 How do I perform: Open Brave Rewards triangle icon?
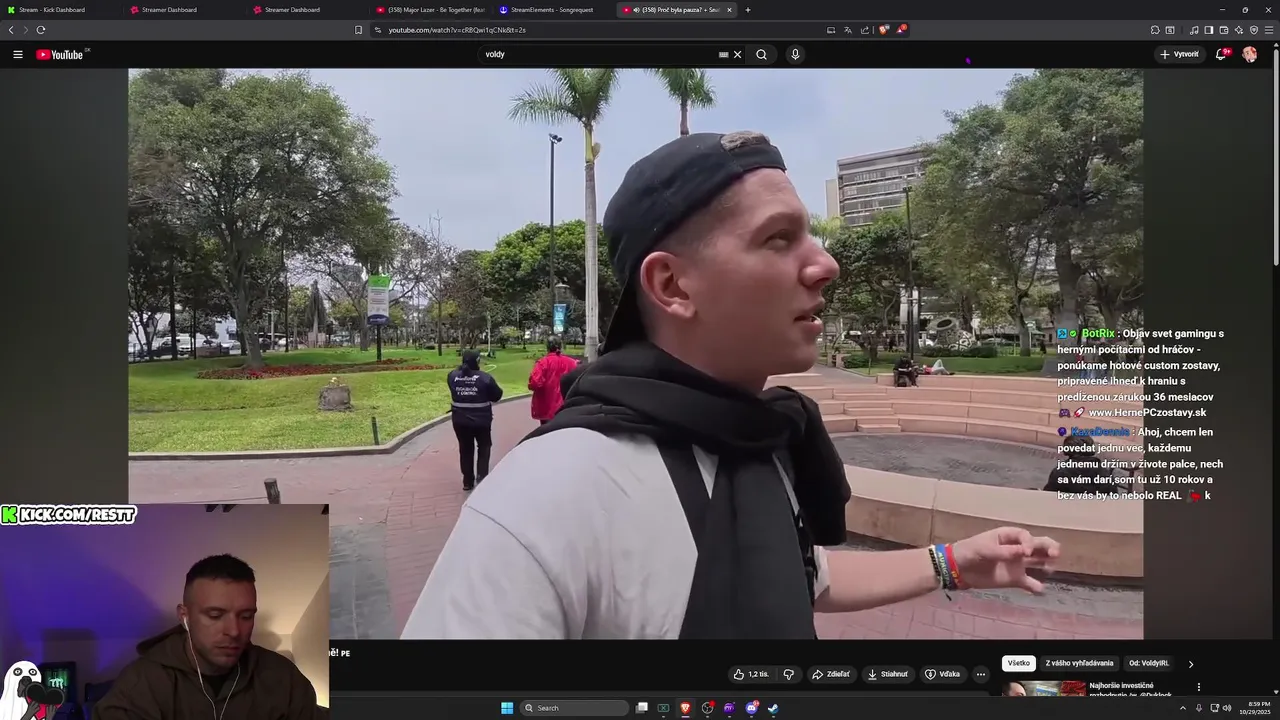tap(900, 30)
